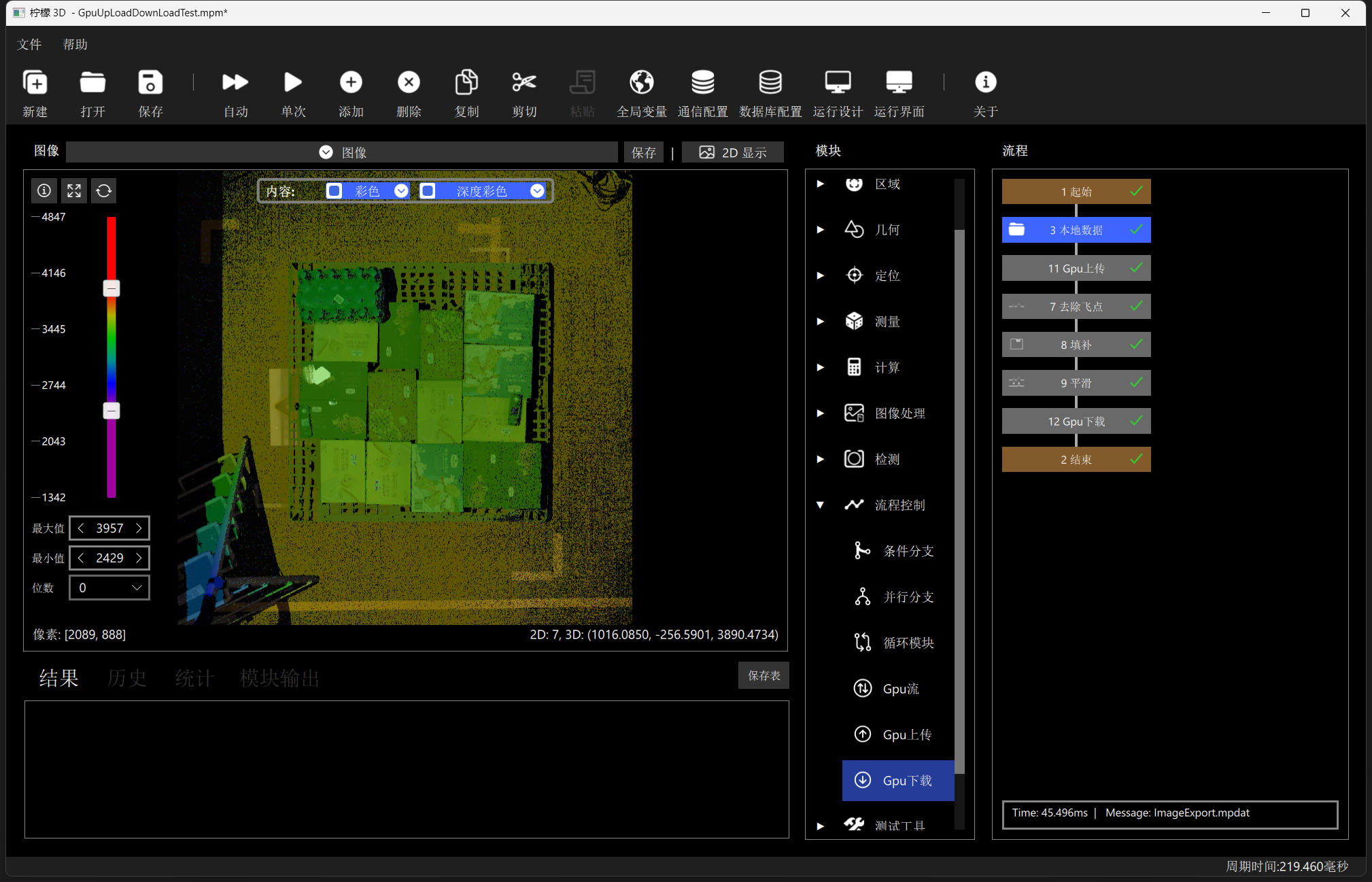Open the 图像 source dropdown
1372x882 pixels.
pyautogui.click(x=342, y=152)
